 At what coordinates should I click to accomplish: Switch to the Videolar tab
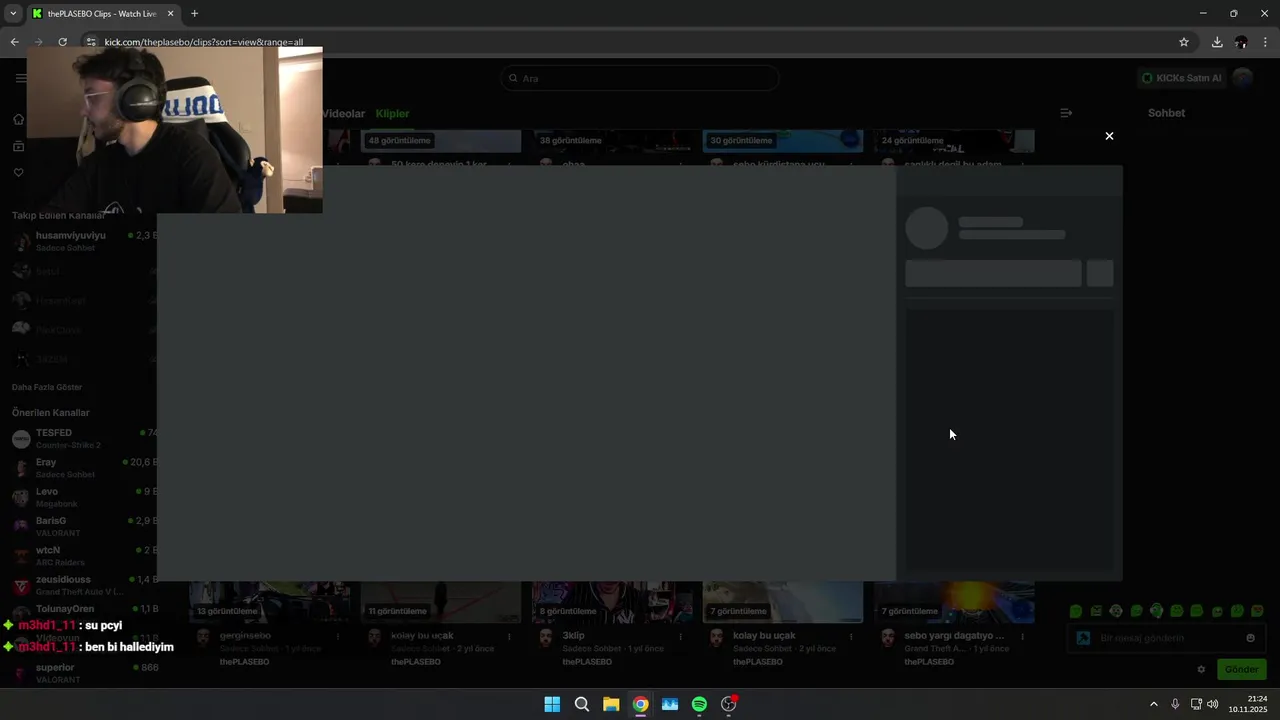(343, 113)
